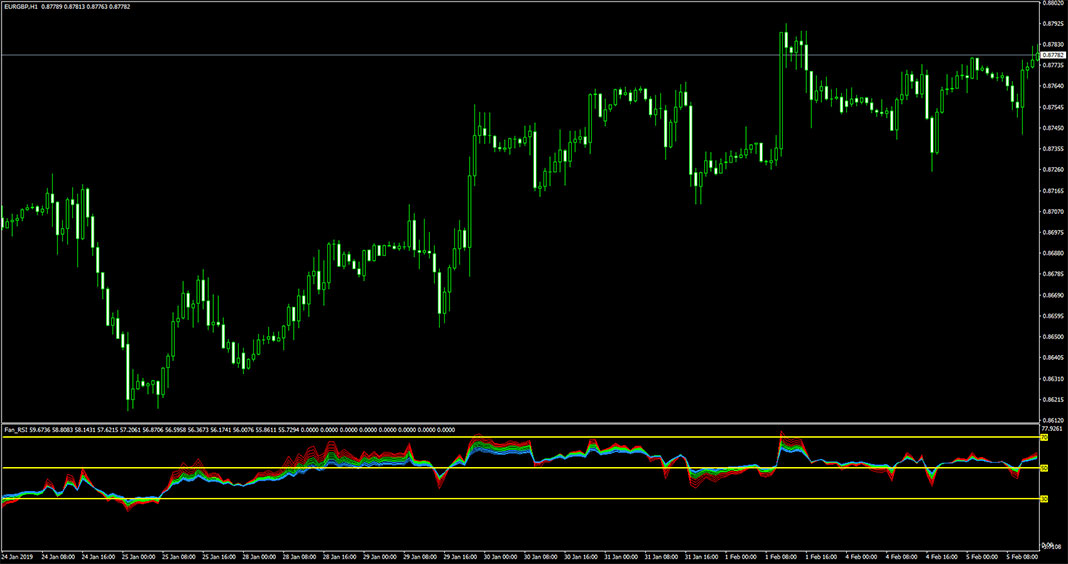Click the 5 Feb 00:00 time label
This screenshot has width=1068, height=564.
point(981,556)
